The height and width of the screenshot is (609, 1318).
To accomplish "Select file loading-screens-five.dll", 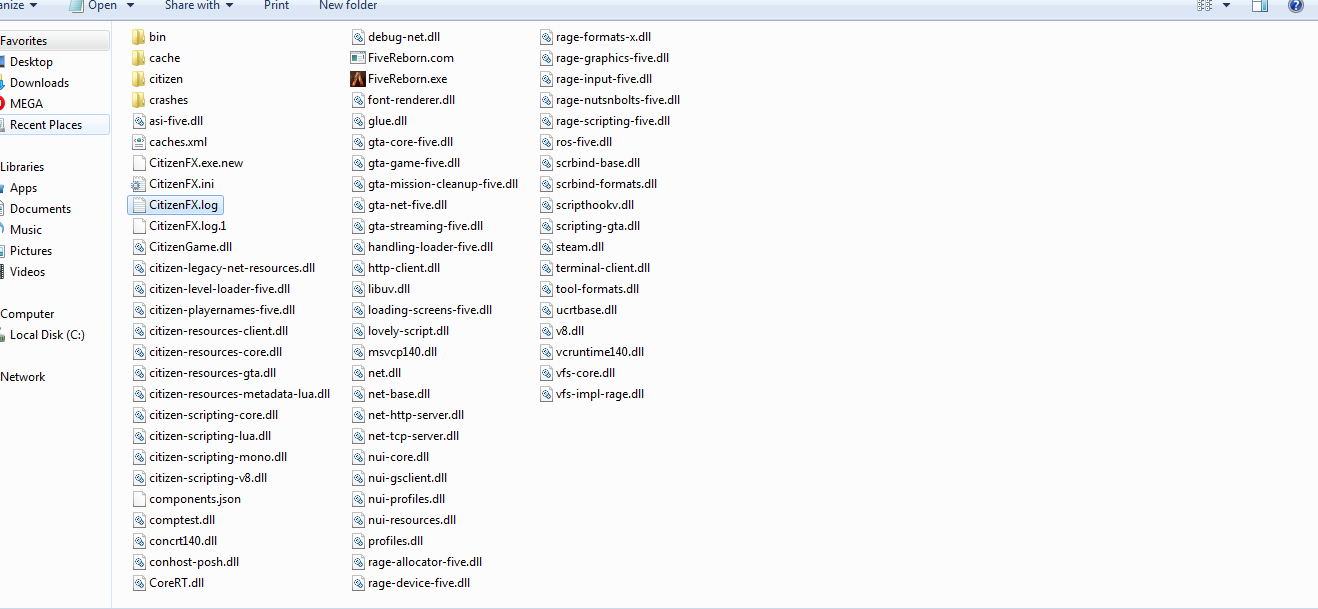I will [x=430, y=310].
